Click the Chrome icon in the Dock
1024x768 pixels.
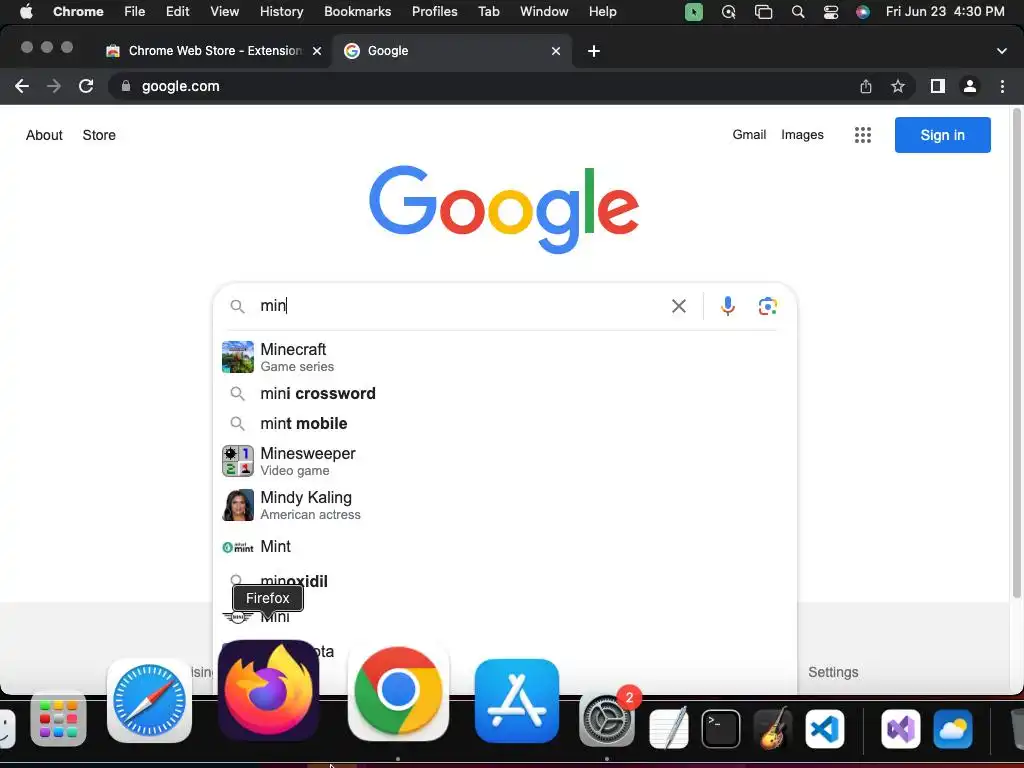(x=398, y=693)
